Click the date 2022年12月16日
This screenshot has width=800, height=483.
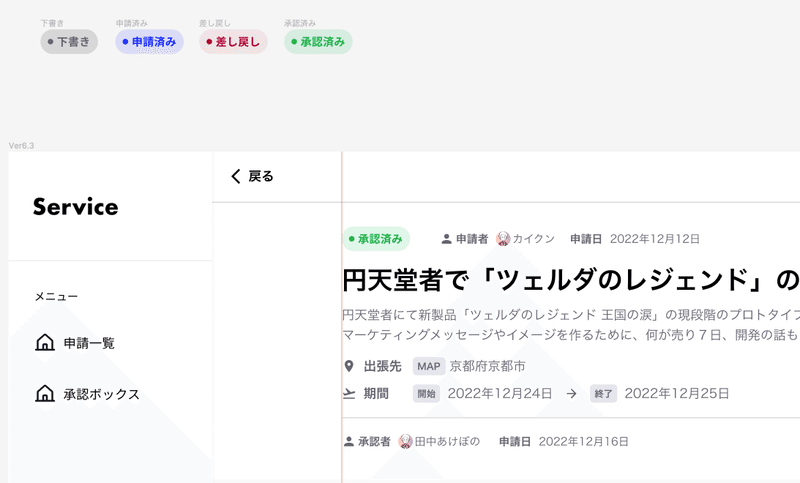click(x=583, y=441)
